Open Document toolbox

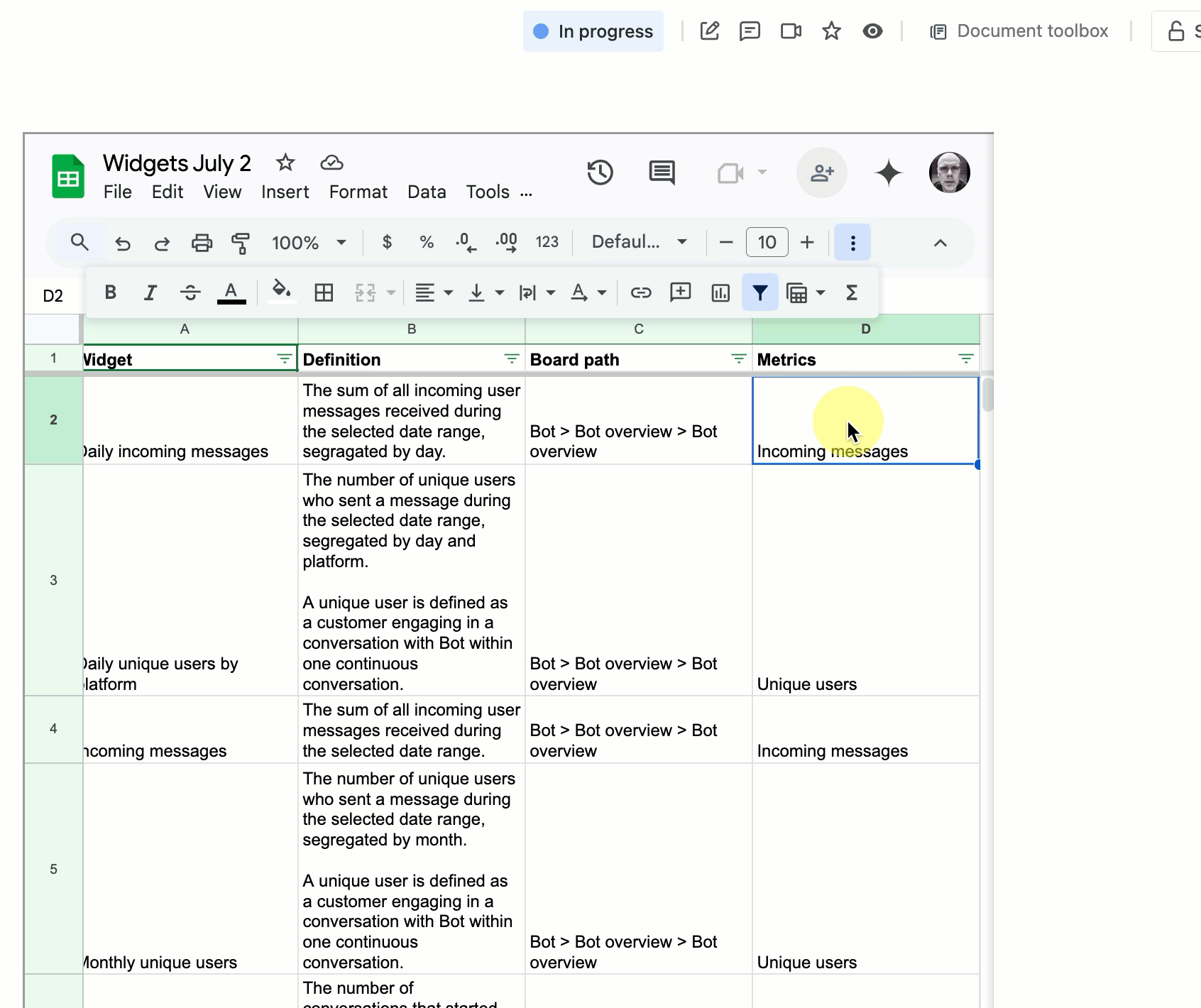1019,31
